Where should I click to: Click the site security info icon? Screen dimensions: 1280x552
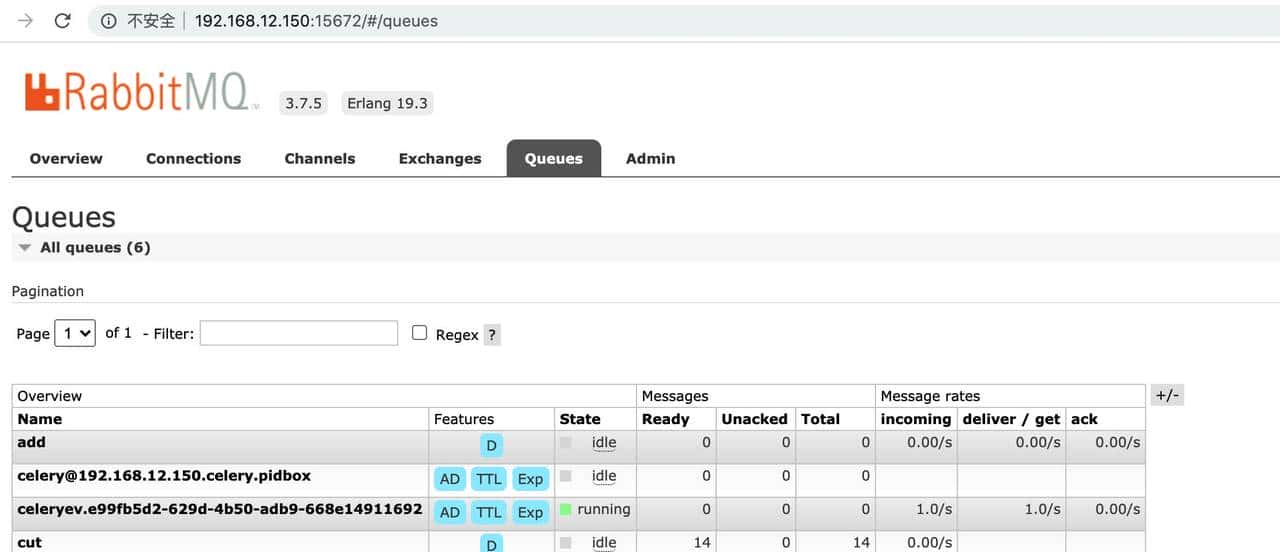(109, 21)
